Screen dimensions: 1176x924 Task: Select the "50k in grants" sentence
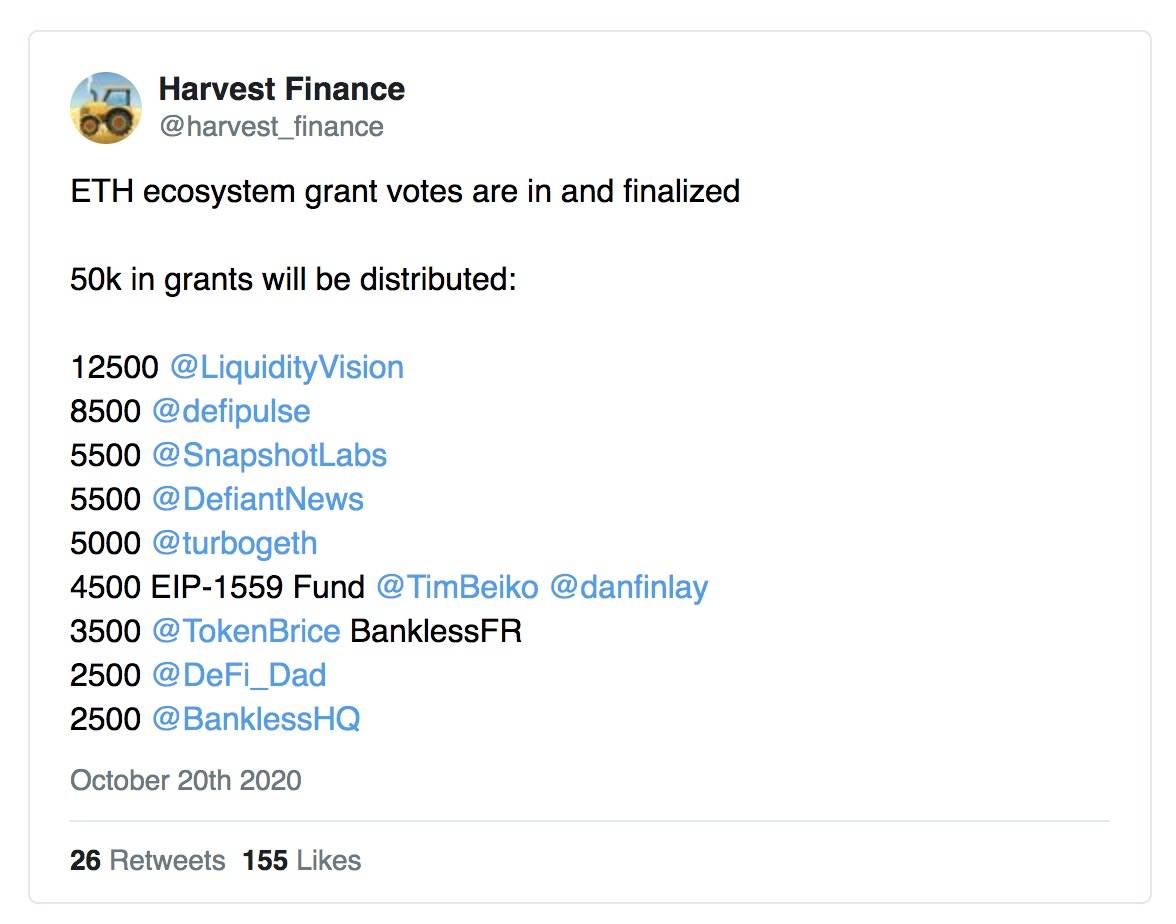pyautogui.click(x=293, y=280)
